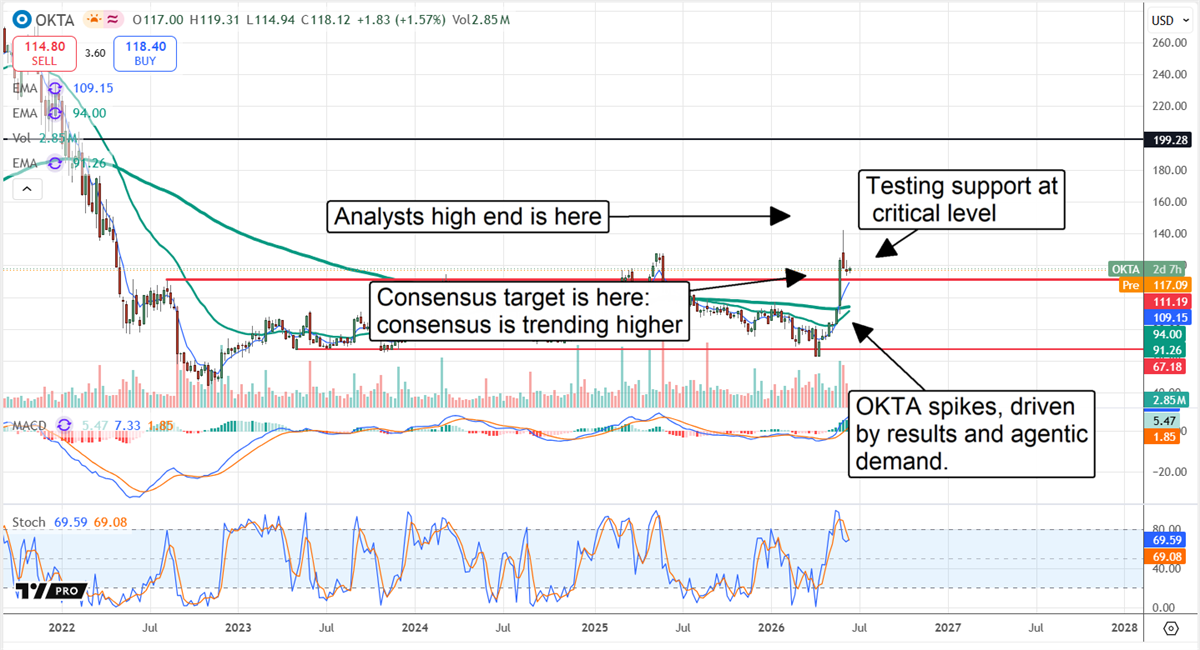Screen dimensions: 1200x650
Task: Select the green 94.00 EMA legend value
Action: click(x=87, y=113)
